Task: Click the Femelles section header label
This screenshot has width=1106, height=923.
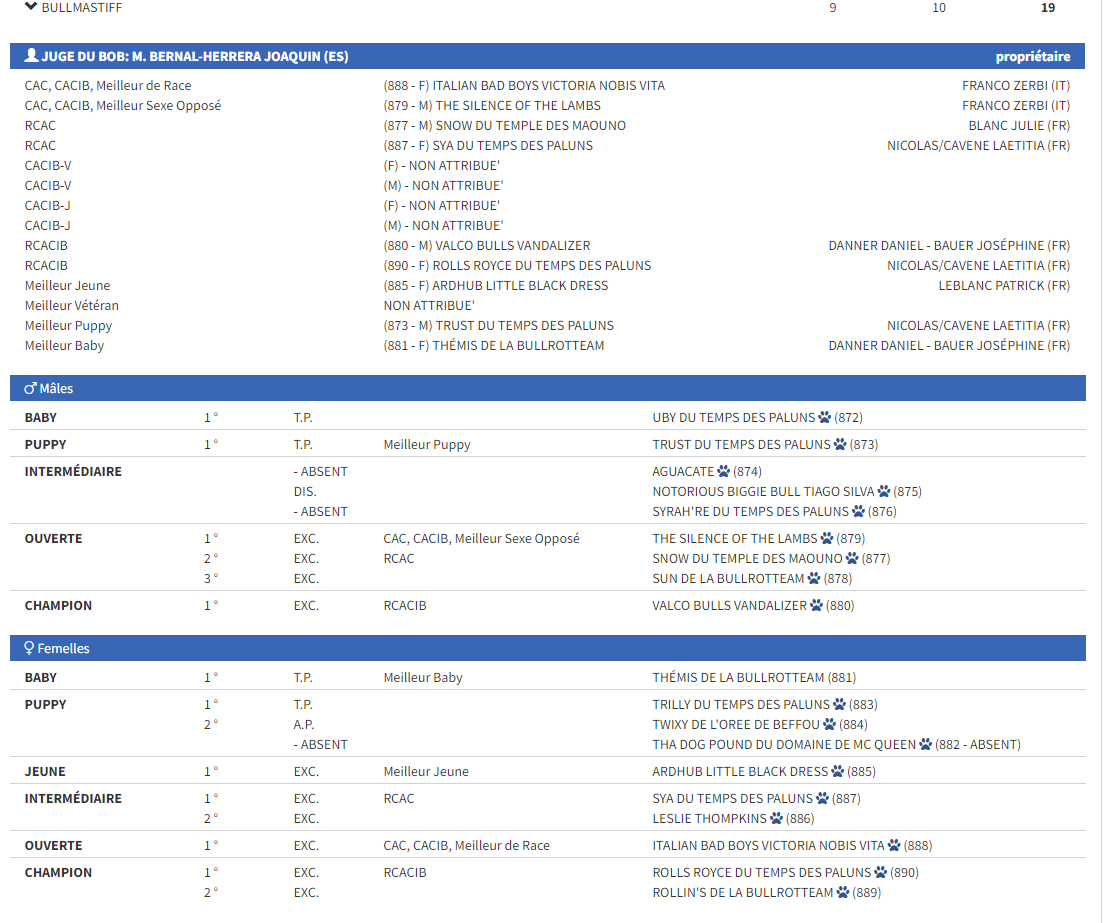Action: (63, 648)
